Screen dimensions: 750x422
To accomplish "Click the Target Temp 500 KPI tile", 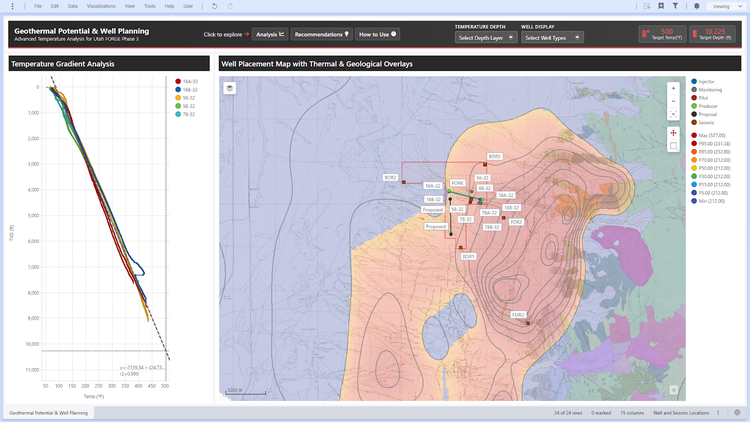I will (x=662, y=34).
